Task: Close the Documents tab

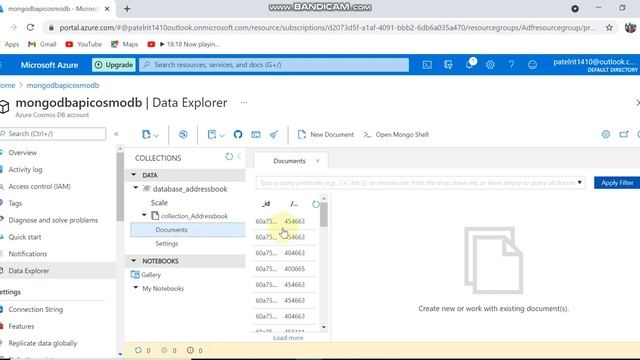Action: (x=318, y=161)
